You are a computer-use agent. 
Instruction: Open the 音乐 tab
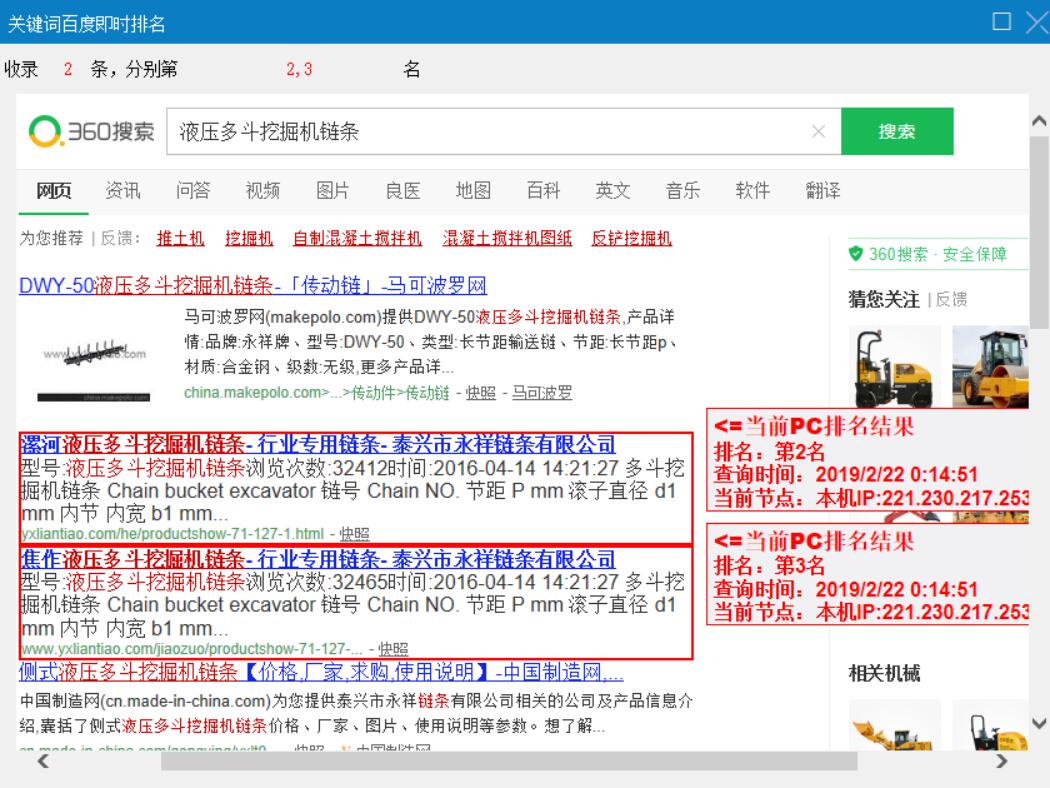[683, 191]
